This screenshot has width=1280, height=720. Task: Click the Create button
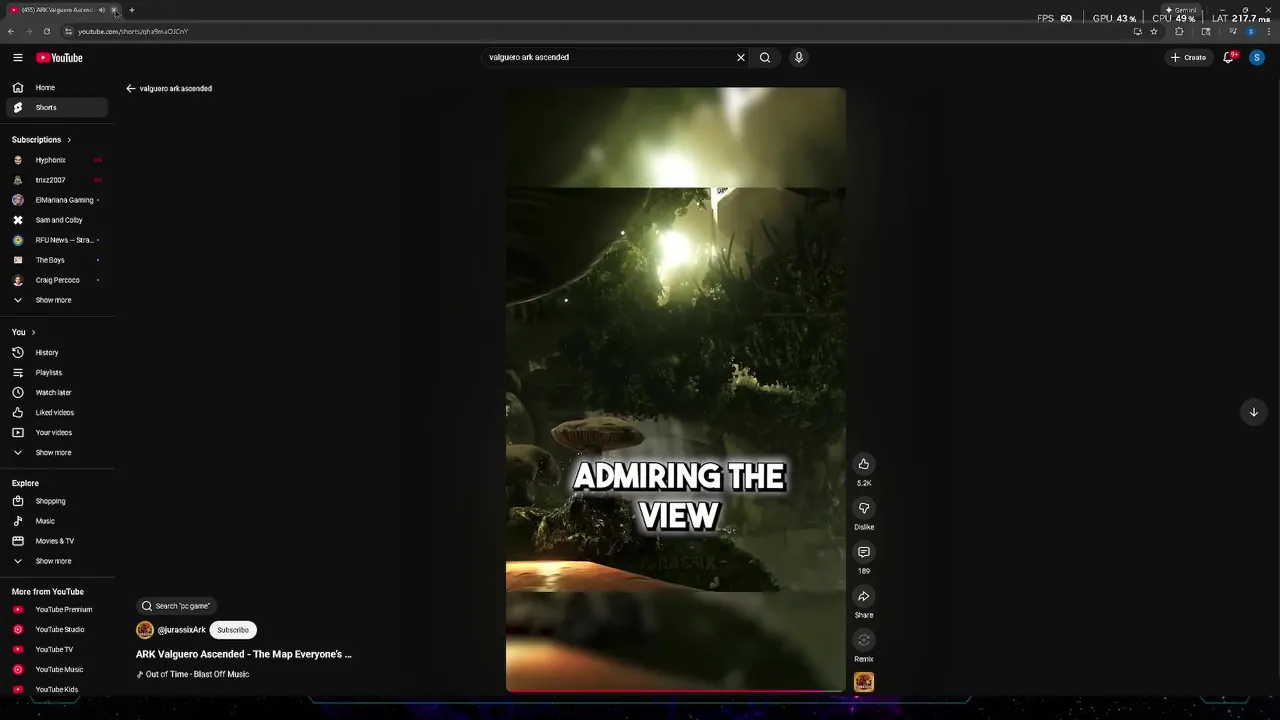[x=1188, y=57]
